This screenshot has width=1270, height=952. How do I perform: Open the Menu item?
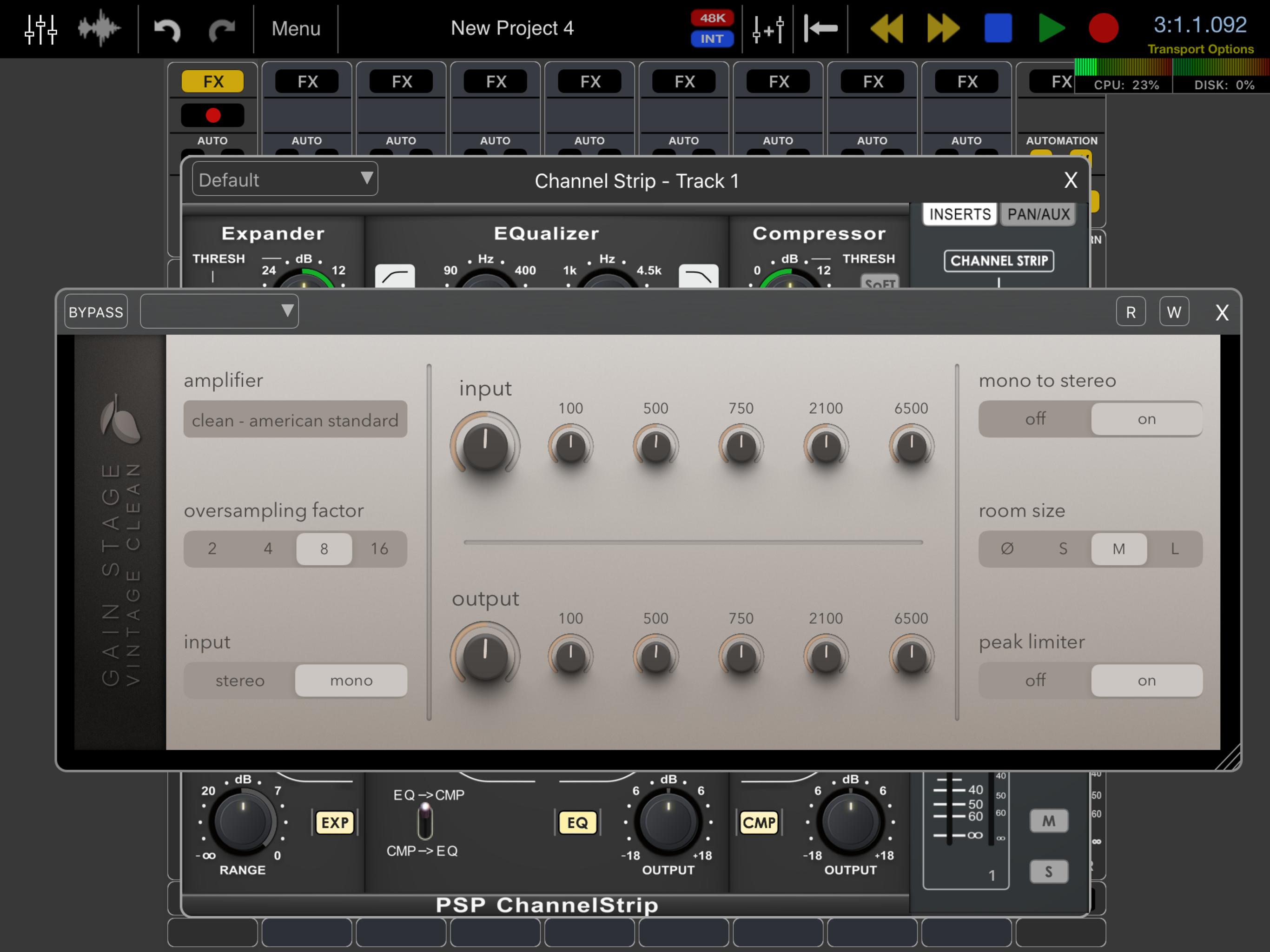(x=296, y=29)
